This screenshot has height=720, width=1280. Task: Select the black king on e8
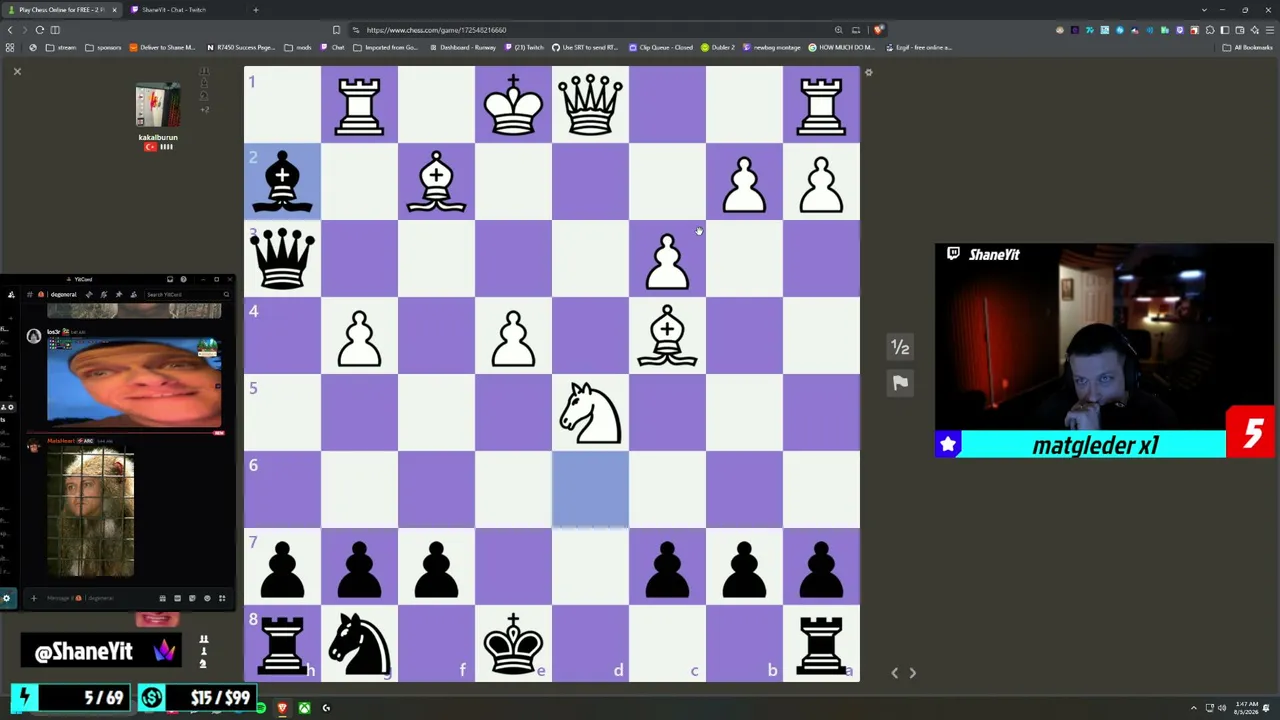[513, 643]
